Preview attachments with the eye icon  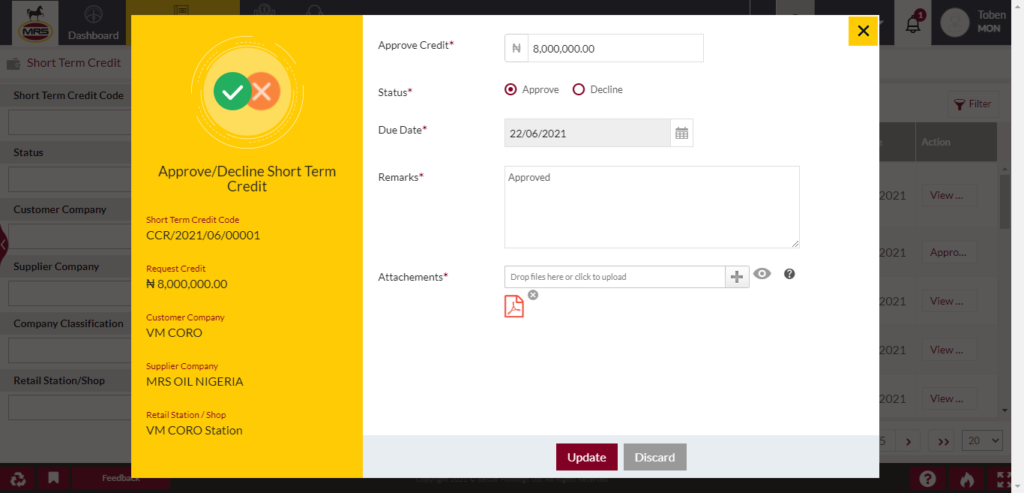pos(762,274)
